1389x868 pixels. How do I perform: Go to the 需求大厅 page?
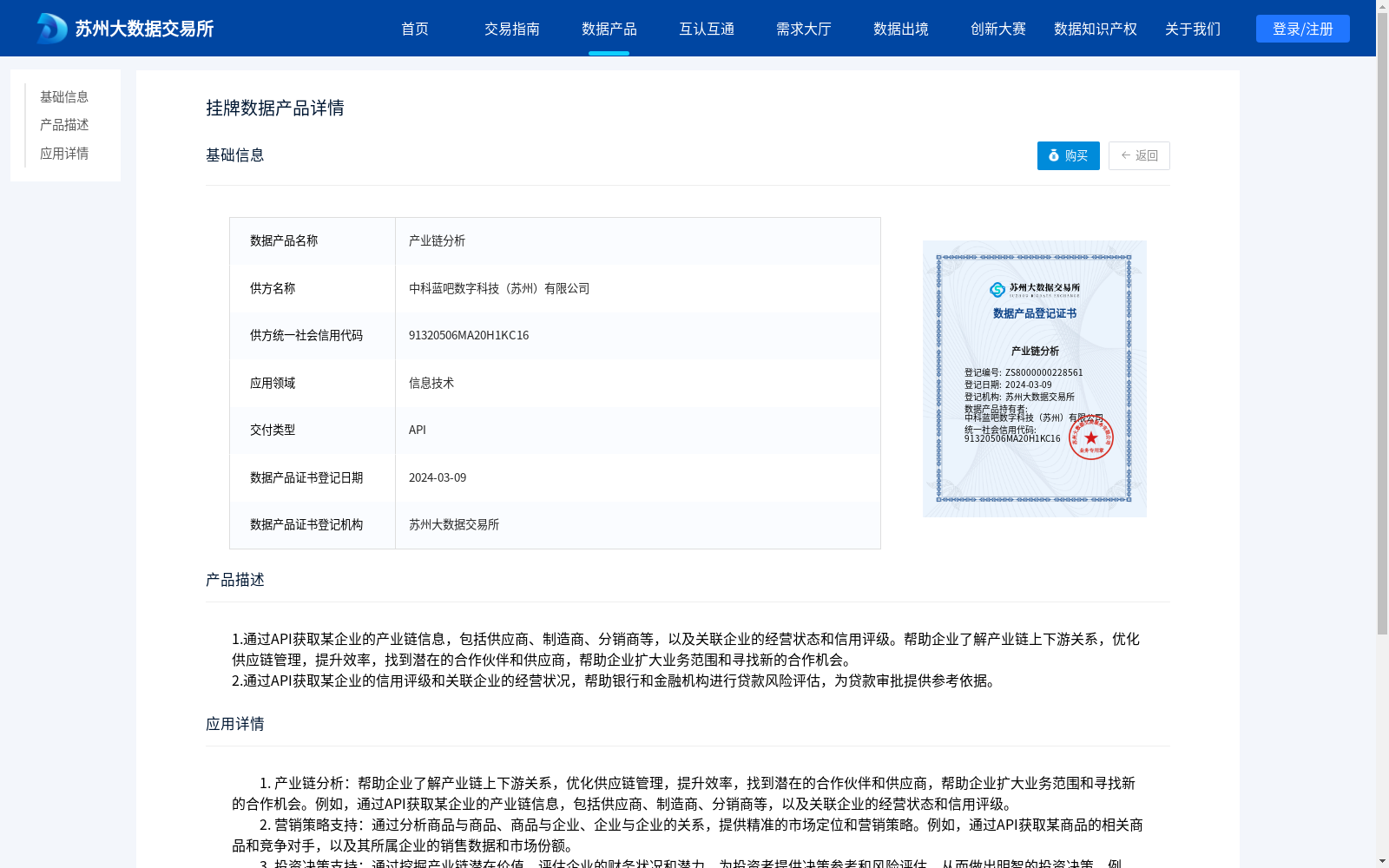point(804,29)
